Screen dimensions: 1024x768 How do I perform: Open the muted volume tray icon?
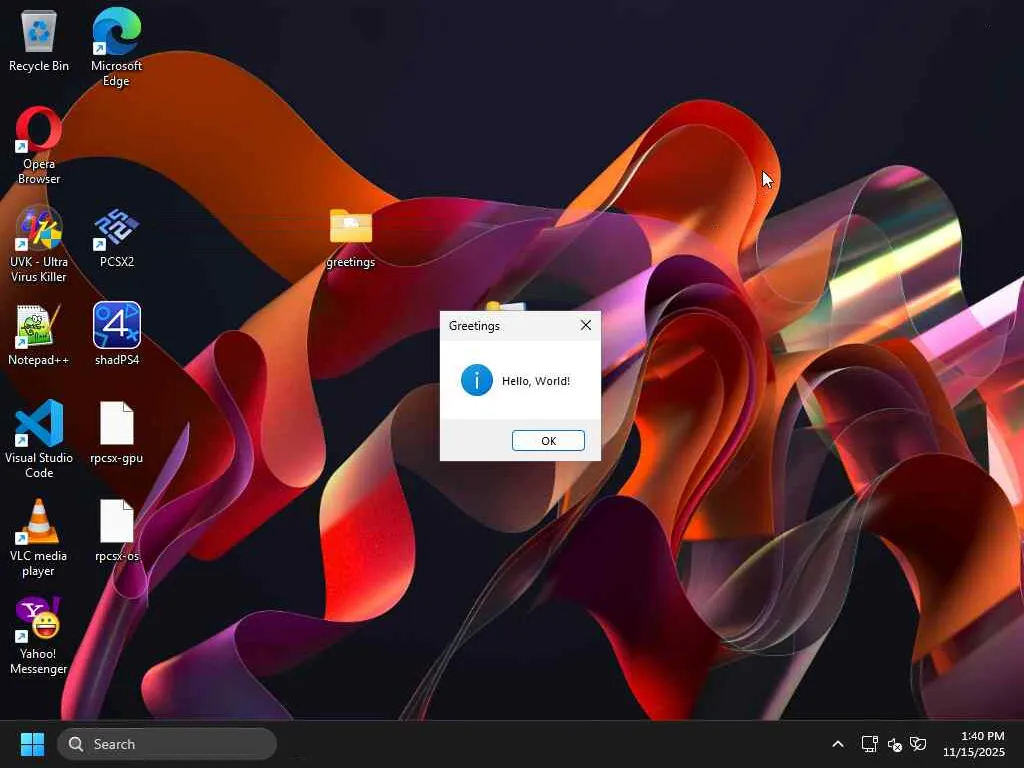[x=895, y=744]
